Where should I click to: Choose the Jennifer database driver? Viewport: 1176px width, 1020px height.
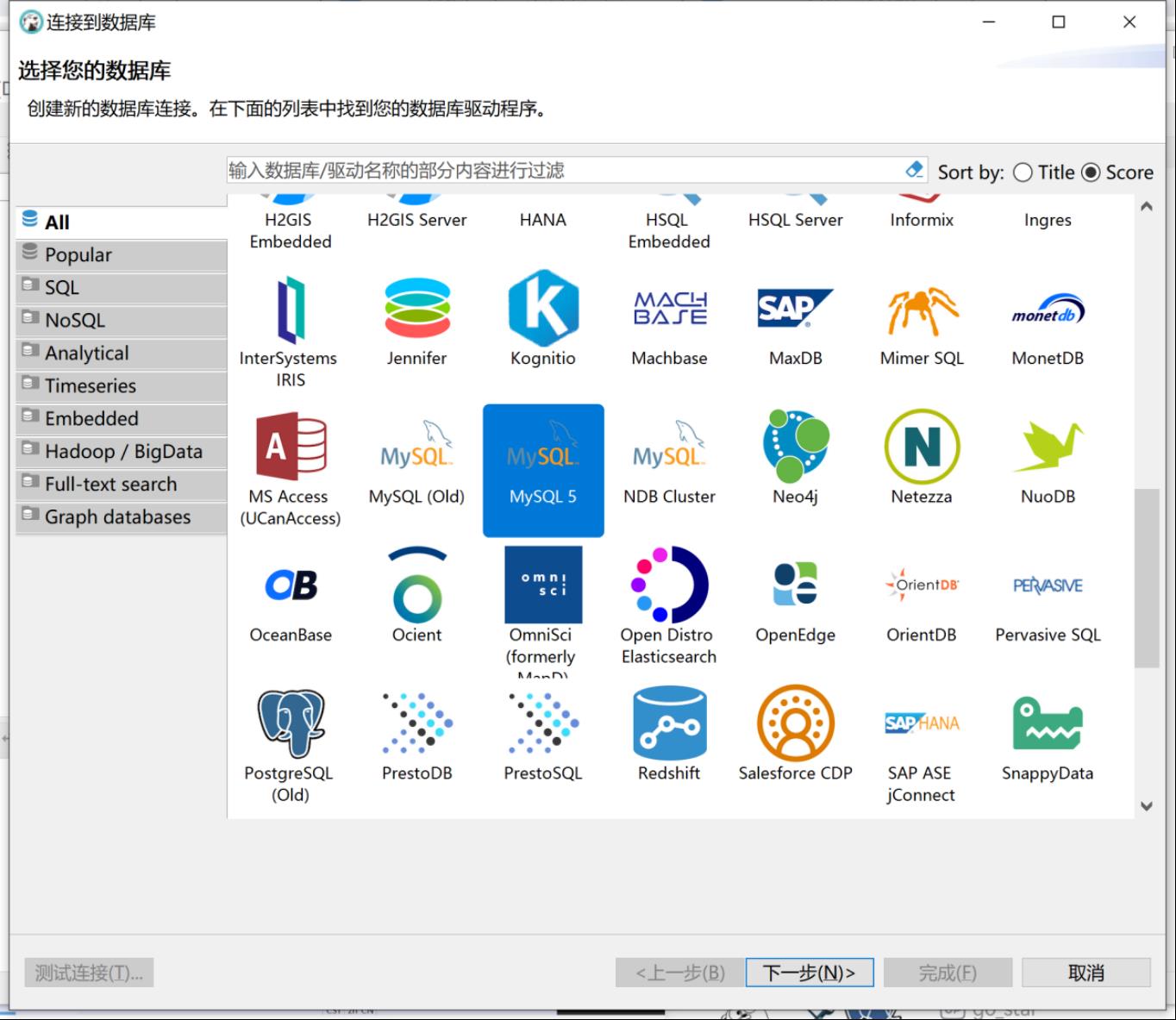click(x=417, y=309)
